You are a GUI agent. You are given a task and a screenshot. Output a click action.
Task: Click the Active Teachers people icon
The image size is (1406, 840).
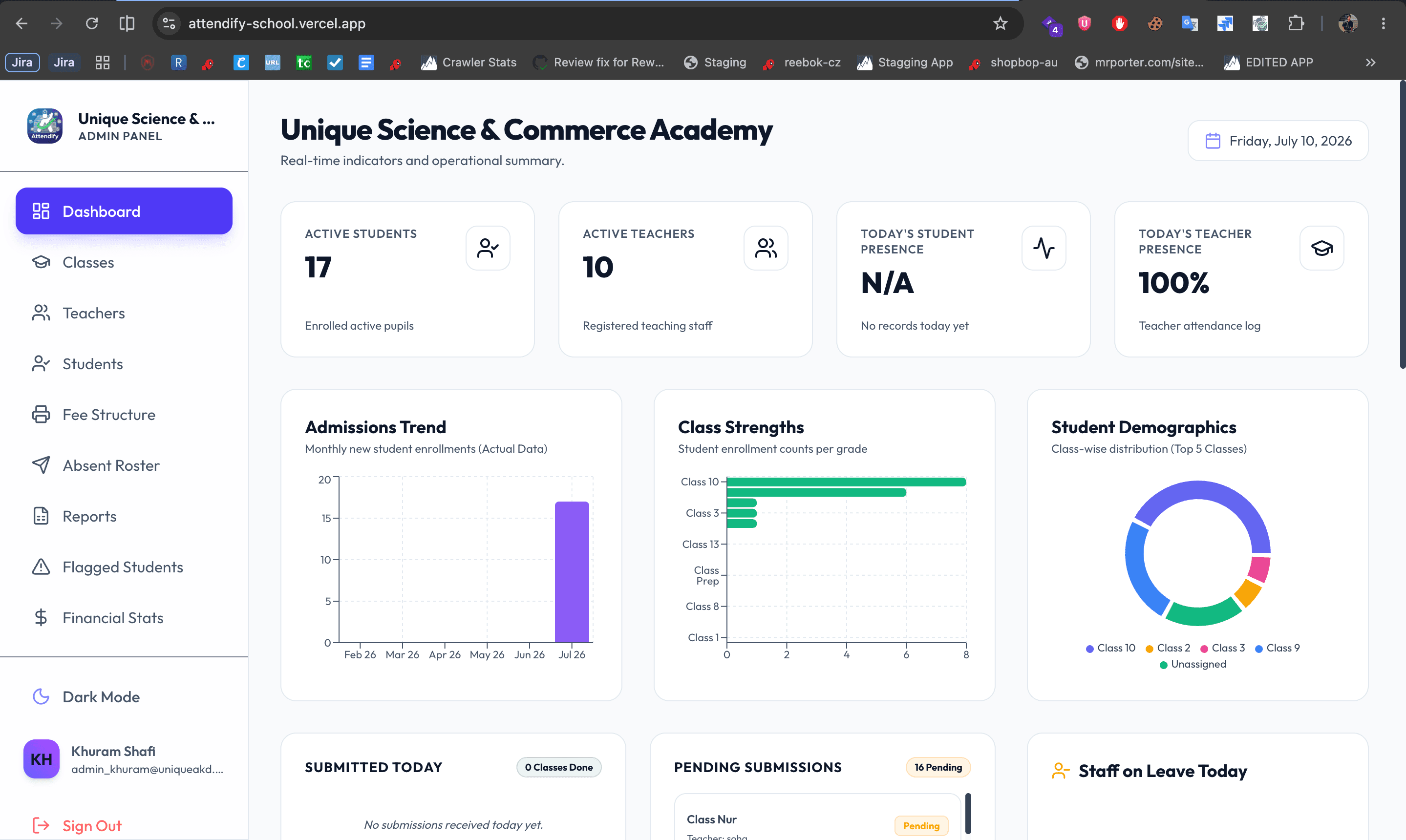(766, 248)
